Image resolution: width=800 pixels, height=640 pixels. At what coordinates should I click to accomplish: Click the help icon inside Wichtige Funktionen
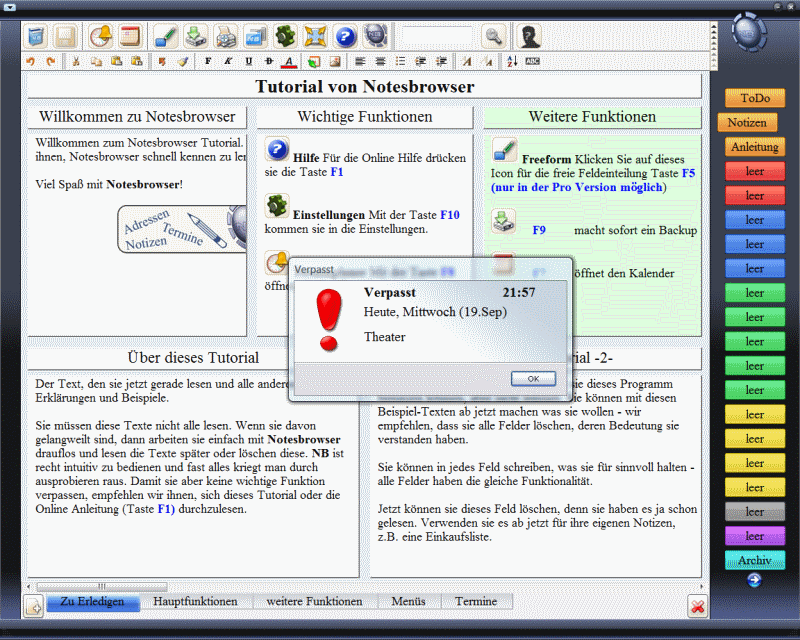pos(277,149)
